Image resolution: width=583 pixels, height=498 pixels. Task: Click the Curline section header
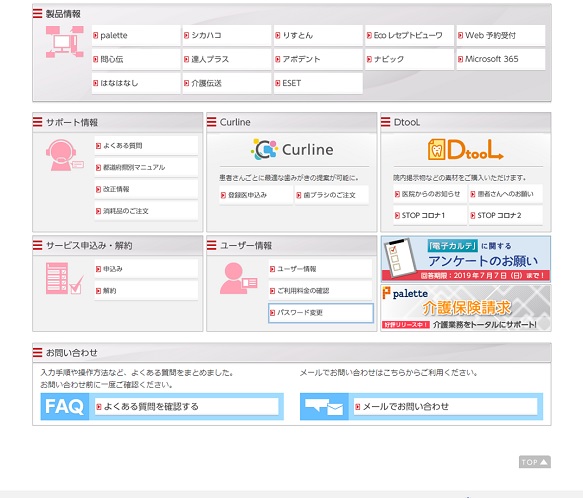[x=292, y=122]
